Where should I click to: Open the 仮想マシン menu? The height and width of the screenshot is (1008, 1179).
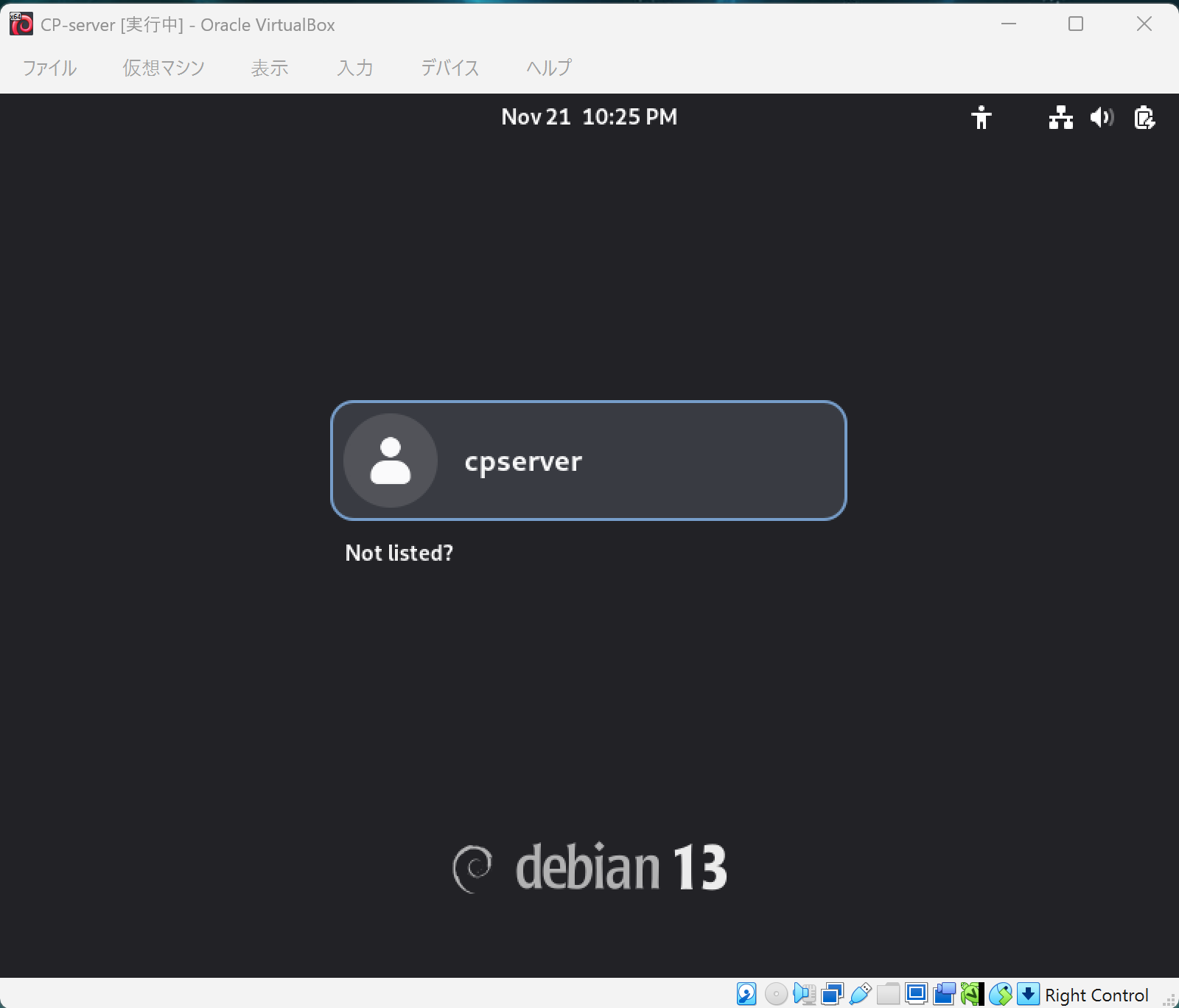pos(164,68)
